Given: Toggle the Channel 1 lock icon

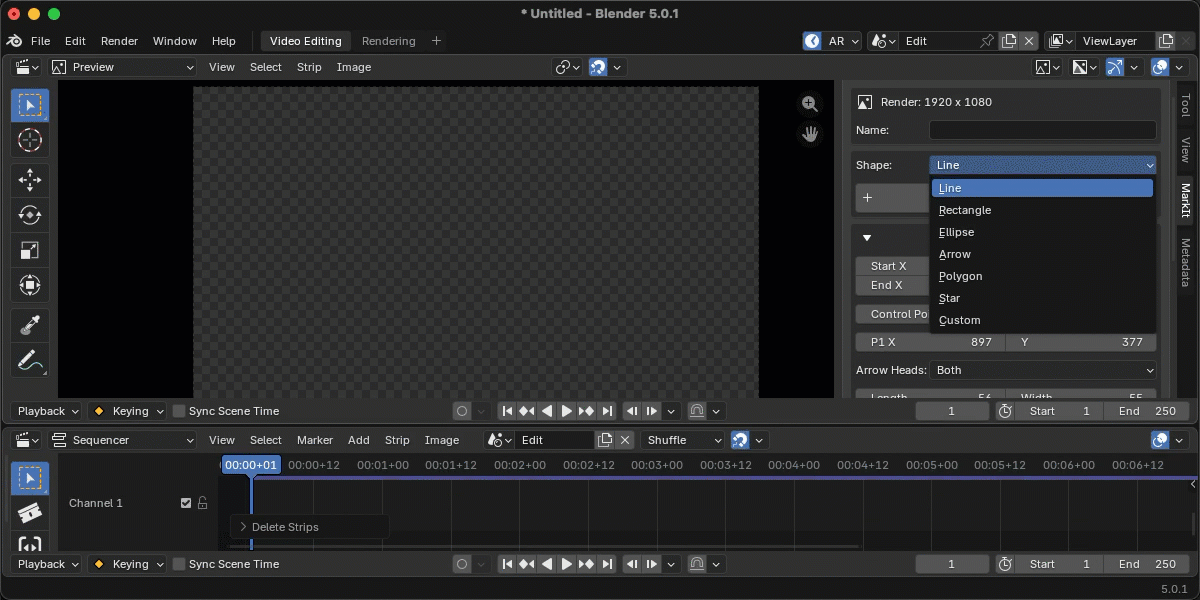Looking at the screenshot, I should click(x=203, y=503).
